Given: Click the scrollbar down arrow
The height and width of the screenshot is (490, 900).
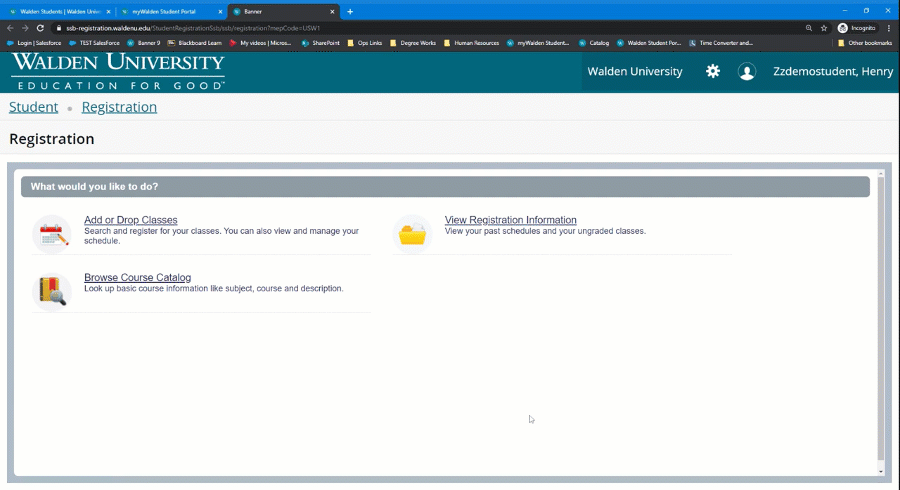Looking at the screenshot, I should tap(880, 472).
